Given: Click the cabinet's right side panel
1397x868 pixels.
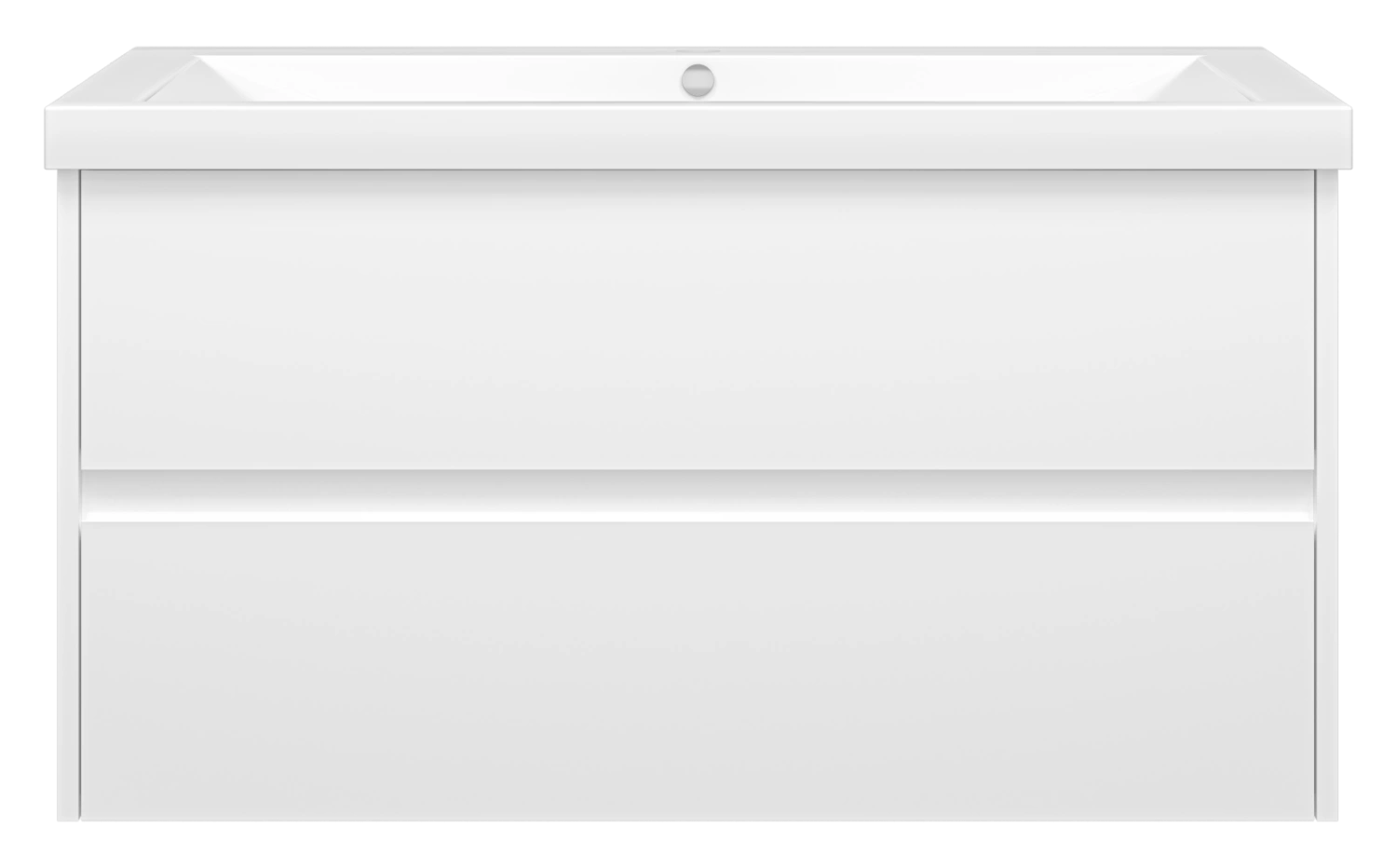Looking at the screenshot, I should tap(1326, 495).
